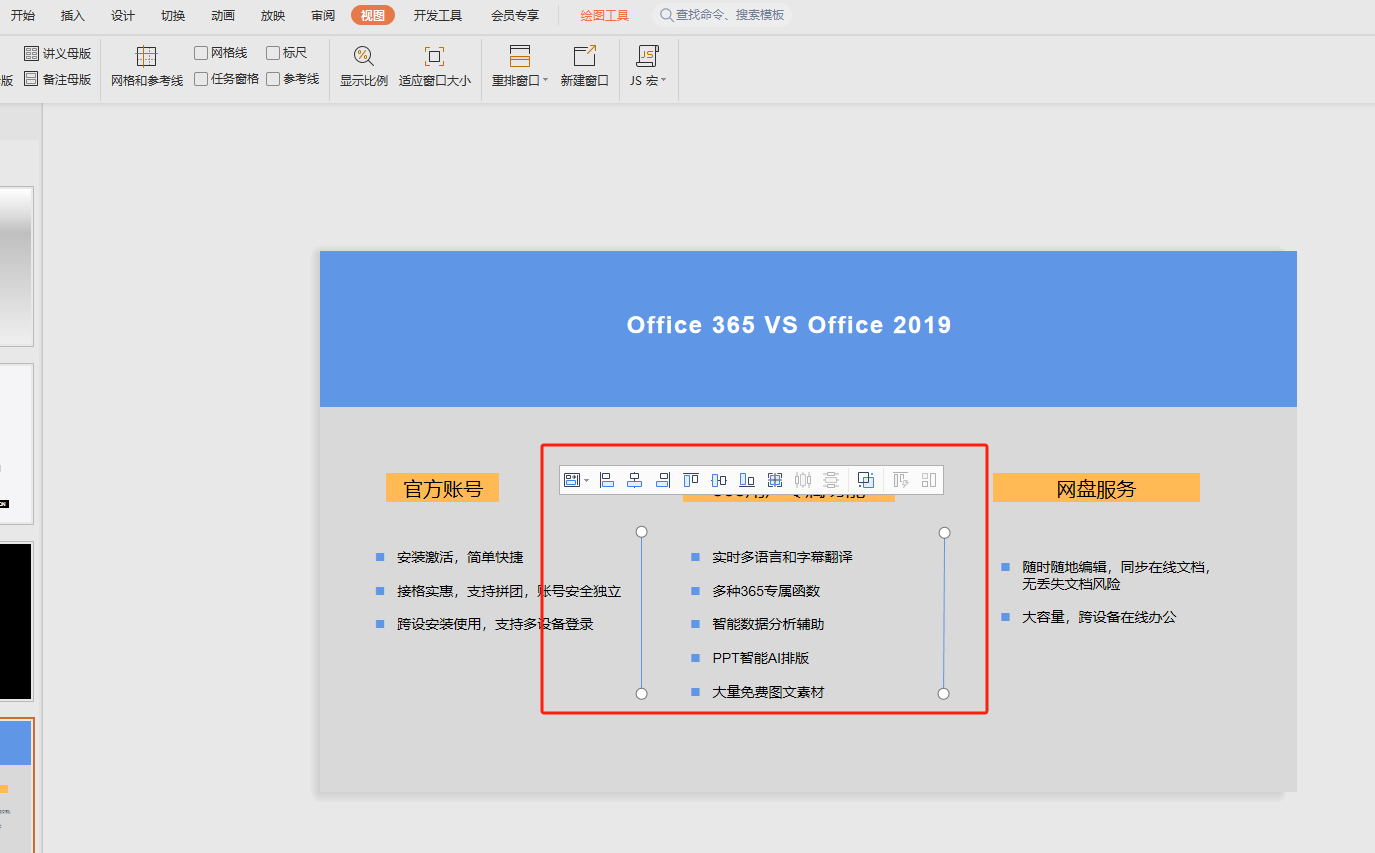Screen dimensions: 1375x853
Task: Open the 备注母版 notes master view
Action: [x=58, y=79]
